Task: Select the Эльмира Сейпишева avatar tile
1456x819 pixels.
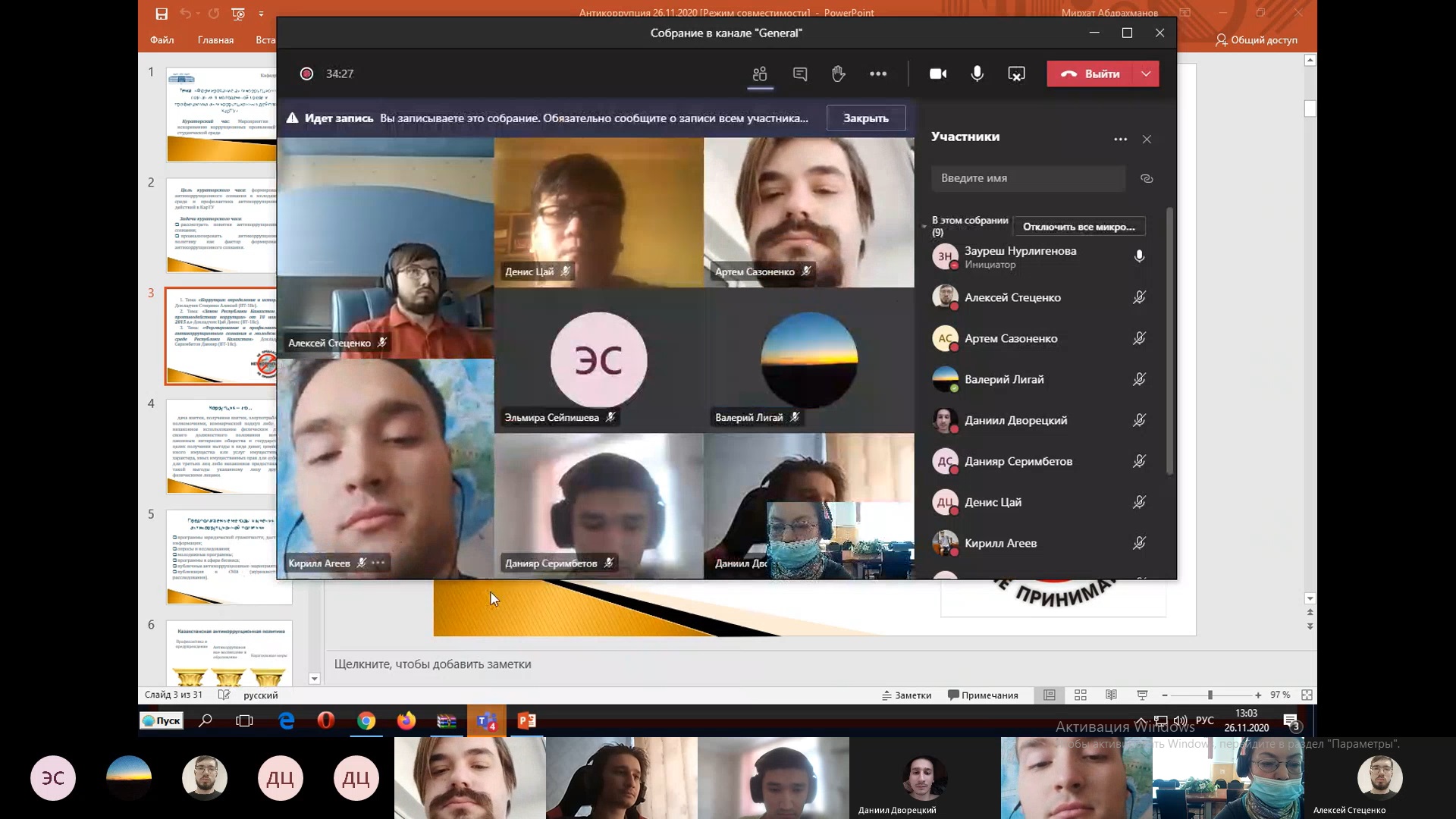Action: click(599, 360)
